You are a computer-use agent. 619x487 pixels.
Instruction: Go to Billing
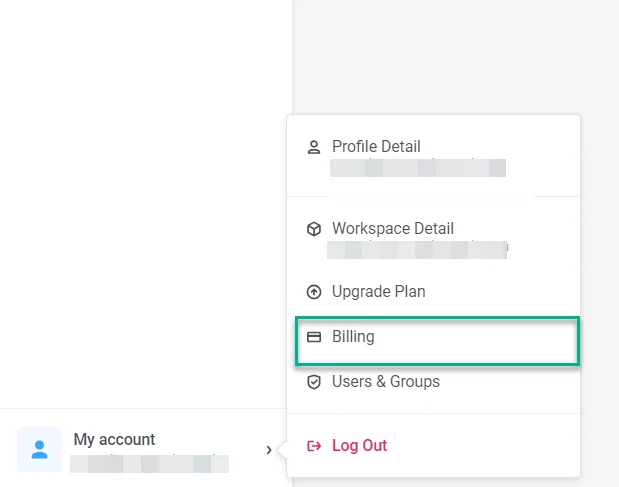(x=353, y=337)
